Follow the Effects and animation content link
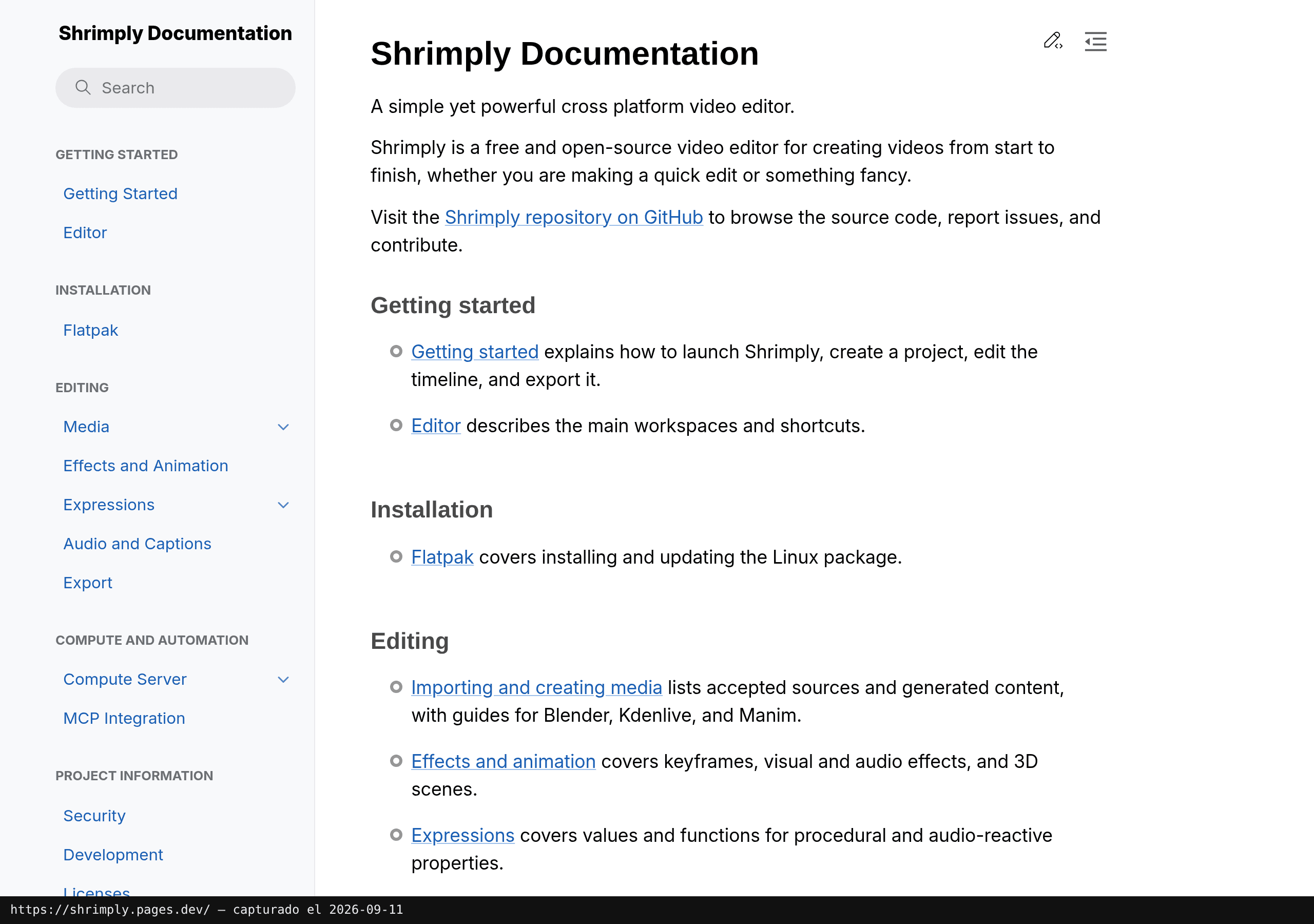Viewport: 1314px width, 924px height. click(503, 761)
